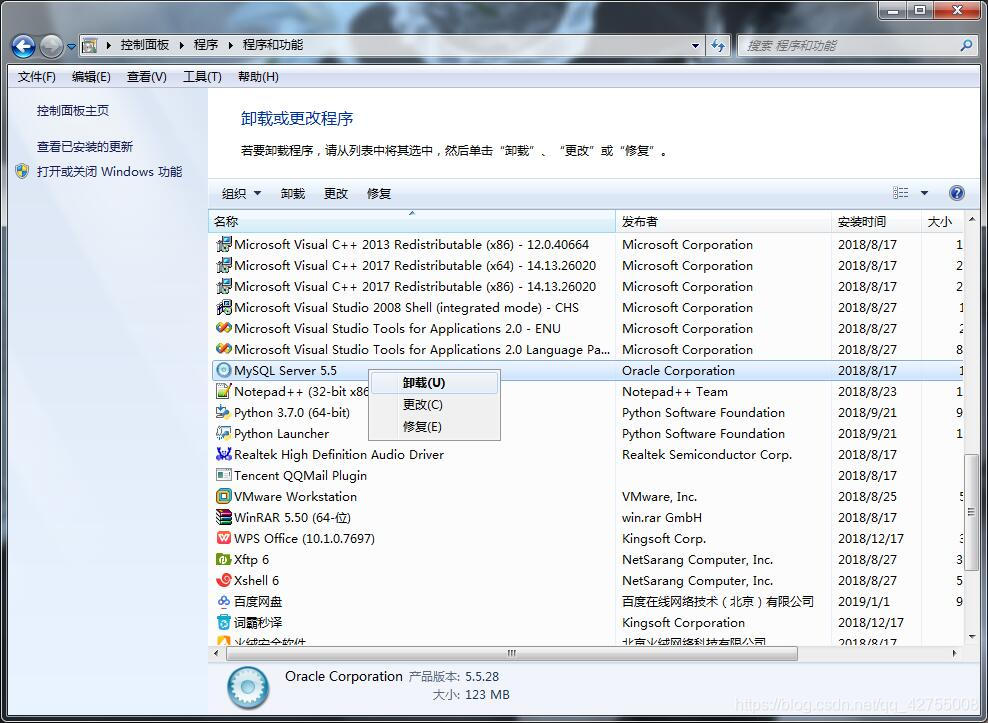The image size is (988, 723).
Task: Open the 帮助(H) menu
Action: (x=258, y=77)
